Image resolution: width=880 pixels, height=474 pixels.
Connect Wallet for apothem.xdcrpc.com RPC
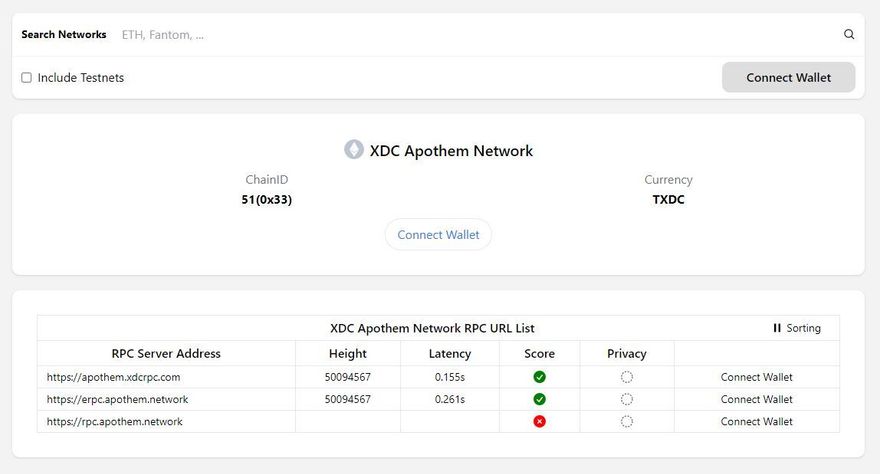[756, 377]
